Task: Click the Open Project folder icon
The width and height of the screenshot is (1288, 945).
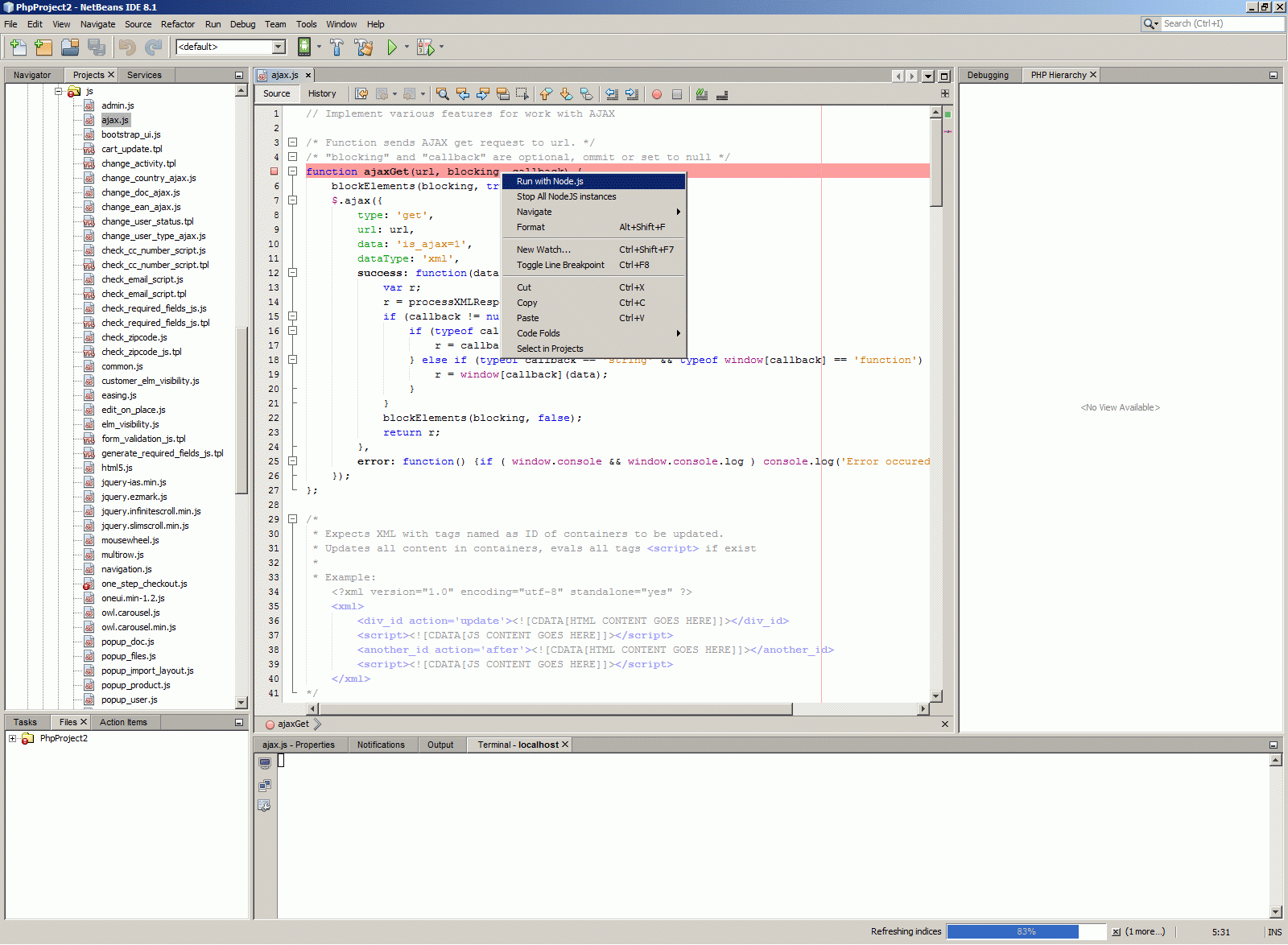Action: coord(70,47)
